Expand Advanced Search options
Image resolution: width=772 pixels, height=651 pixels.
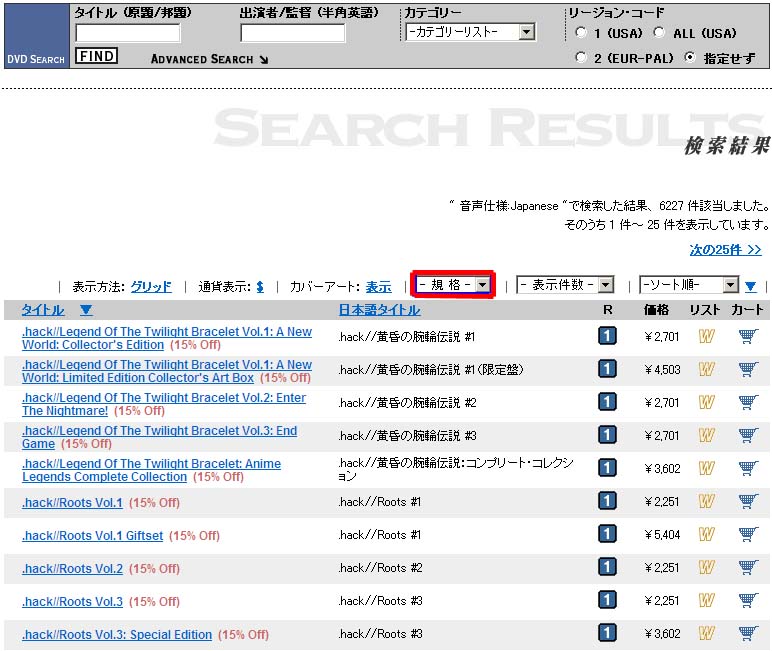[x=209, y=59]
